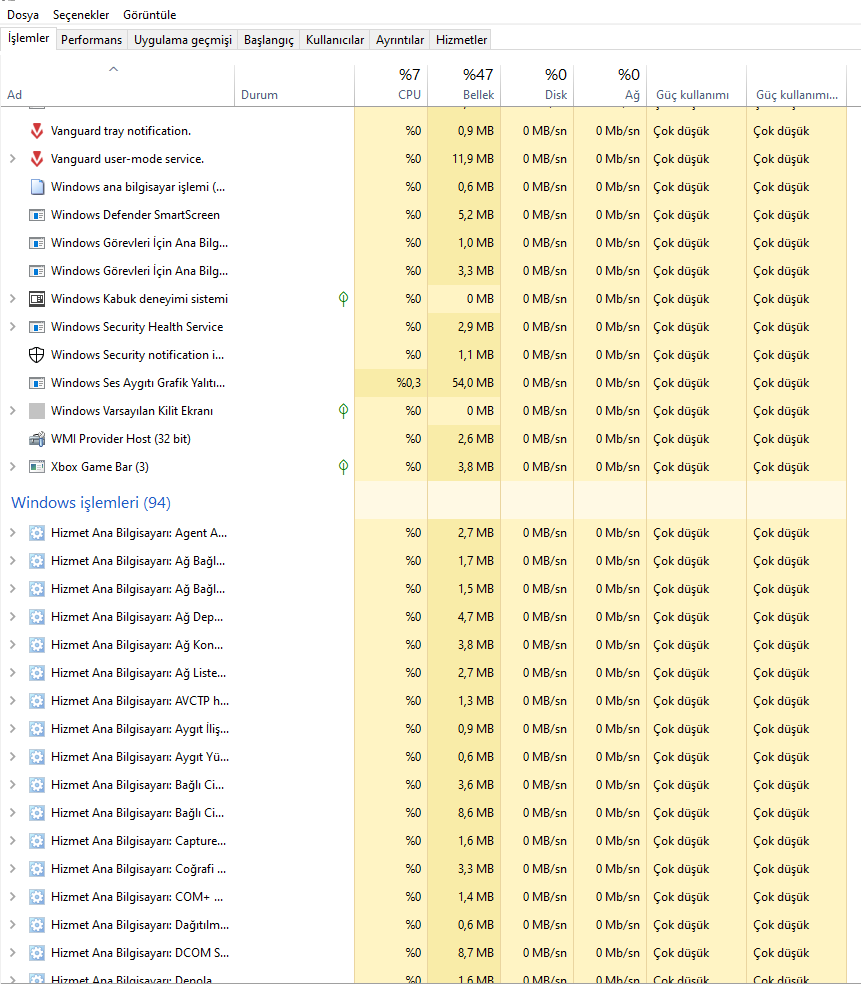Open the Dosya menu
Image resolution: width=861 pixels, height=984 pixels.
tap(23, 14)
